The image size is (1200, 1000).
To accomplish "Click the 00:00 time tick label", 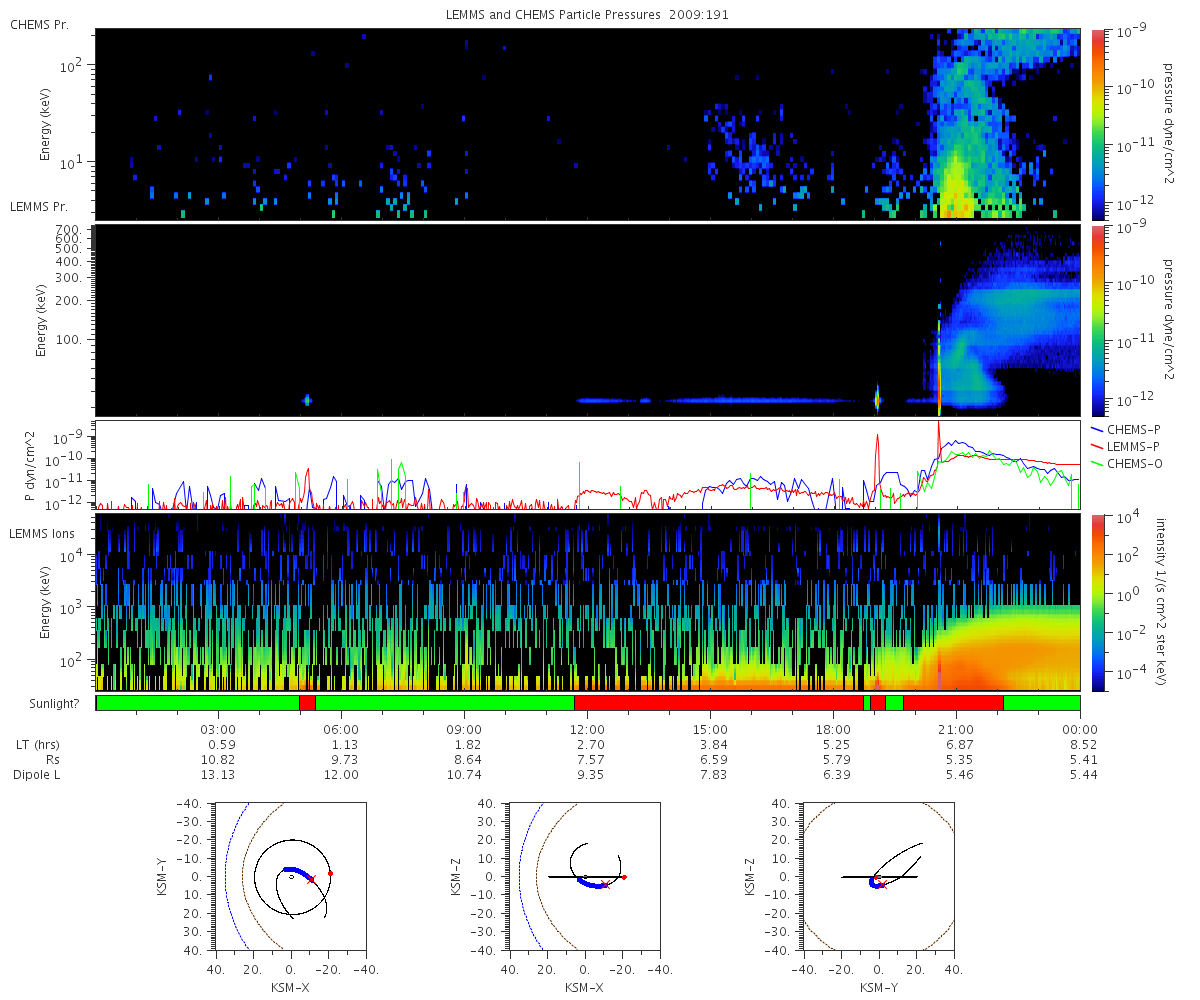I will point(1080,729).
